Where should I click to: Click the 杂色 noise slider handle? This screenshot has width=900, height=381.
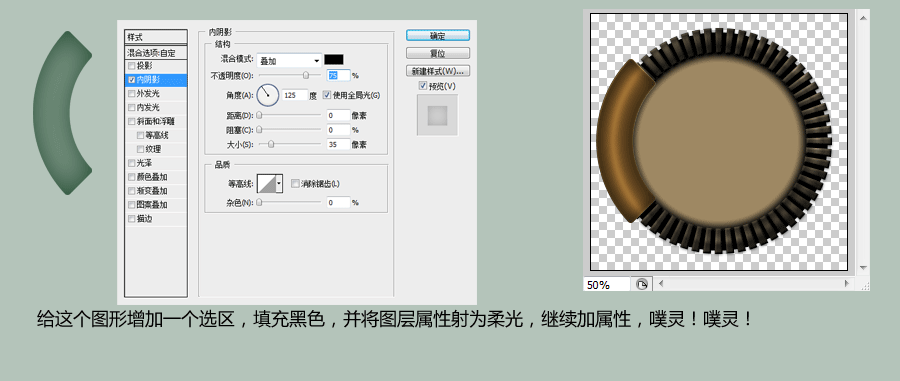pyautogui.click(x=259, y=203)
